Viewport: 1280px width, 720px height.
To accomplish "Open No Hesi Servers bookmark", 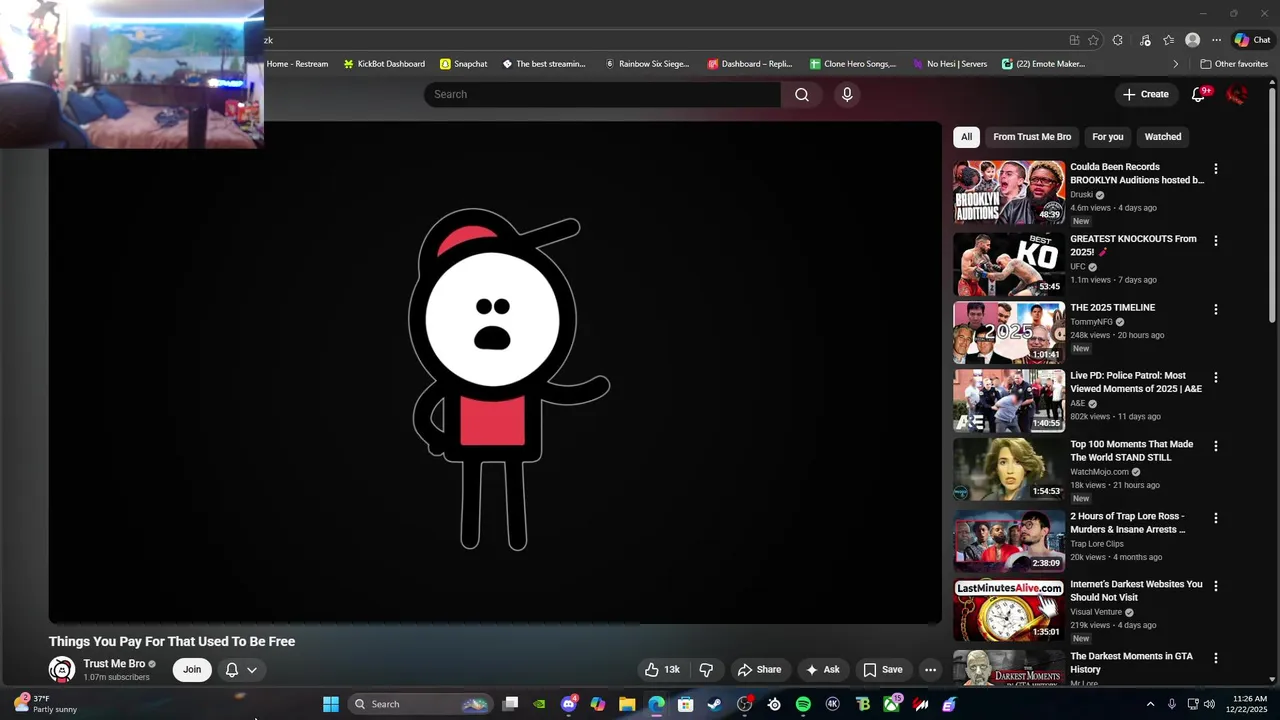I will [x=949, y=64].
